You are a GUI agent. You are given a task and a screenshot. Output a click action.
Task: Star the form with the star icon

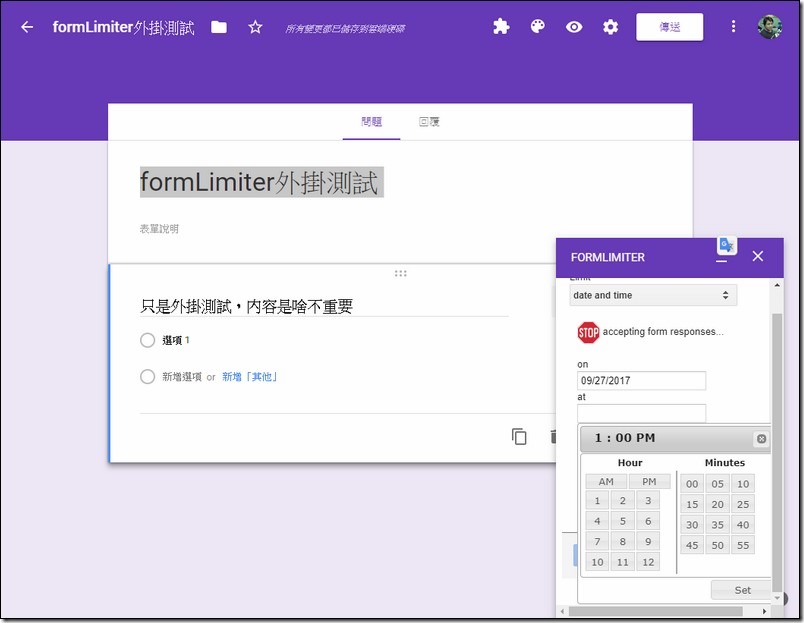255,27
